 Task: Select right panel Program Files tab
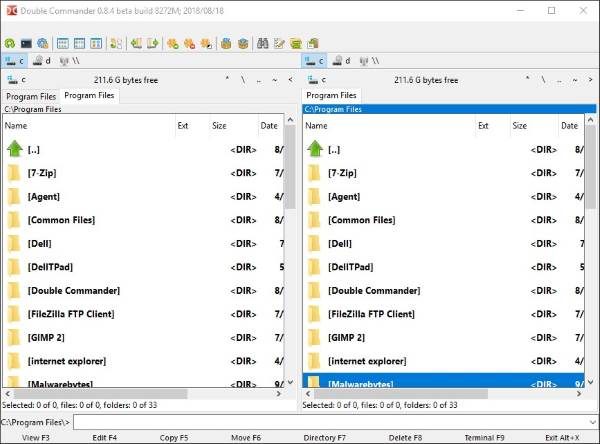coord(331,95)
